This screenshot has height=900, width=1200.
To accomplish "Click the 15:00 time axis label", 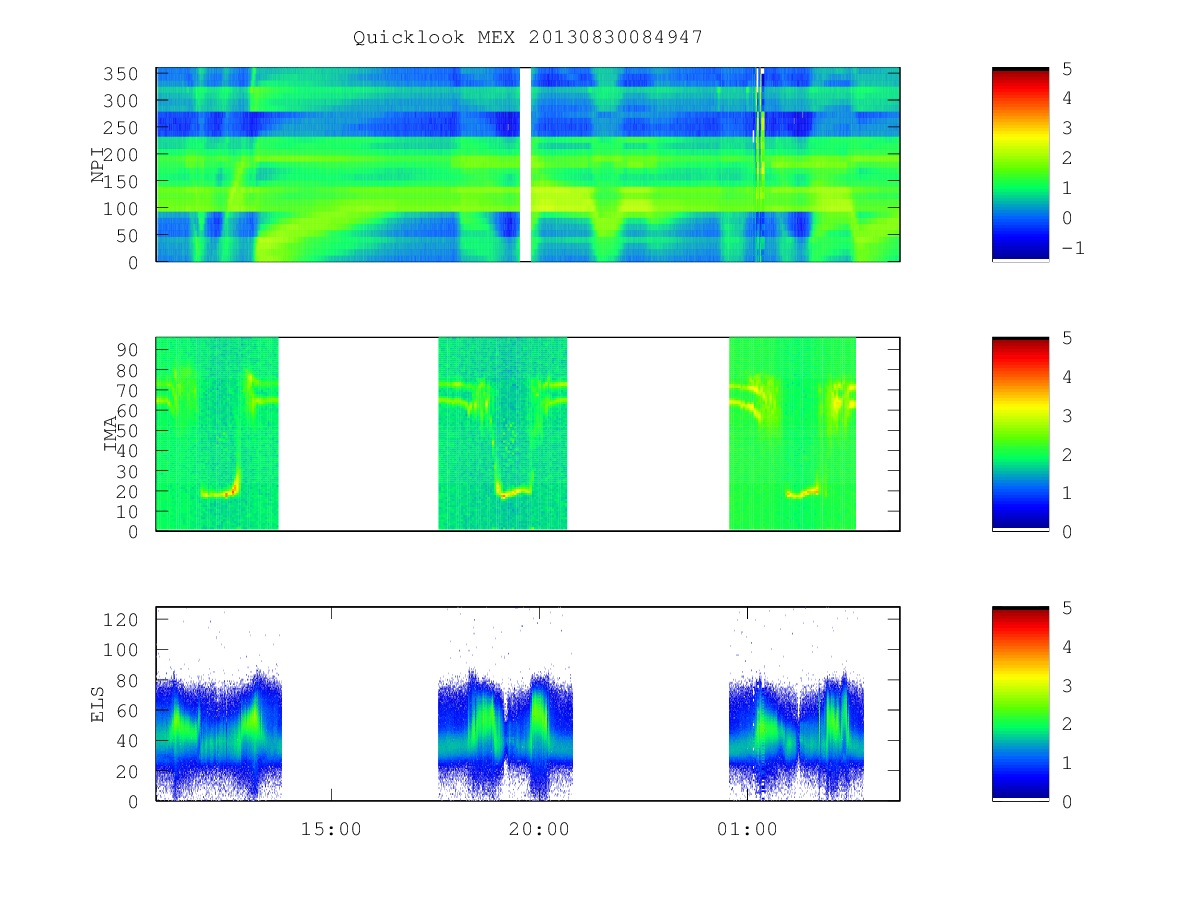I will (331, 829).
